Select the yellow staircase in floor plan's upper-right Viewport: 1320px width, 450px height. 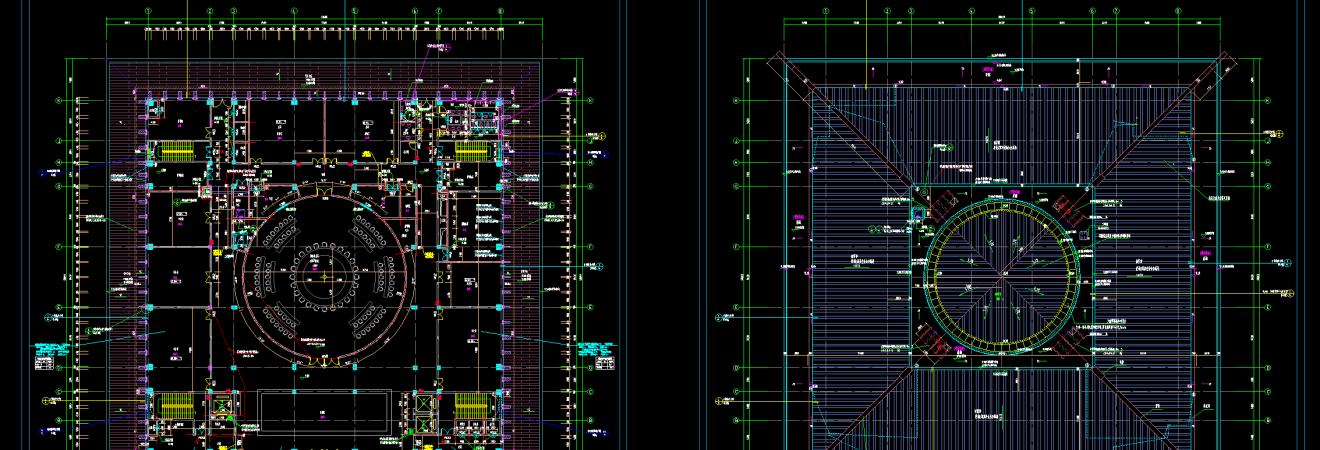point(470,151)
